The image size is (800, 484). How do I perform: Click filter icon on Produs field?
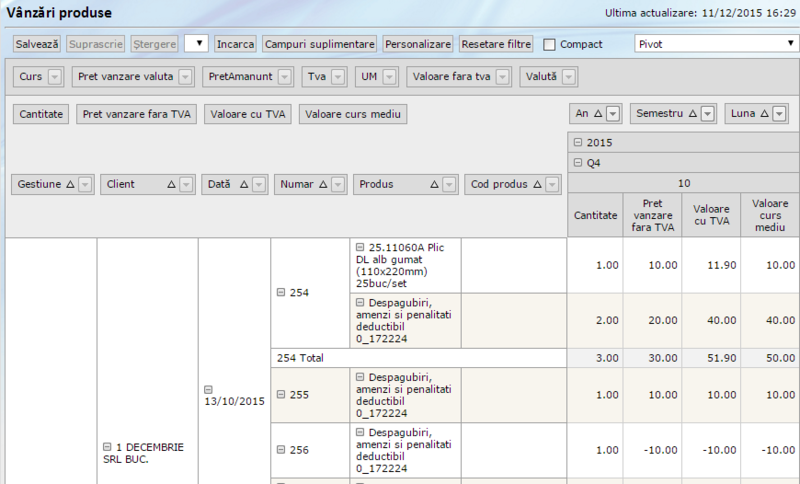coord(449,184)
